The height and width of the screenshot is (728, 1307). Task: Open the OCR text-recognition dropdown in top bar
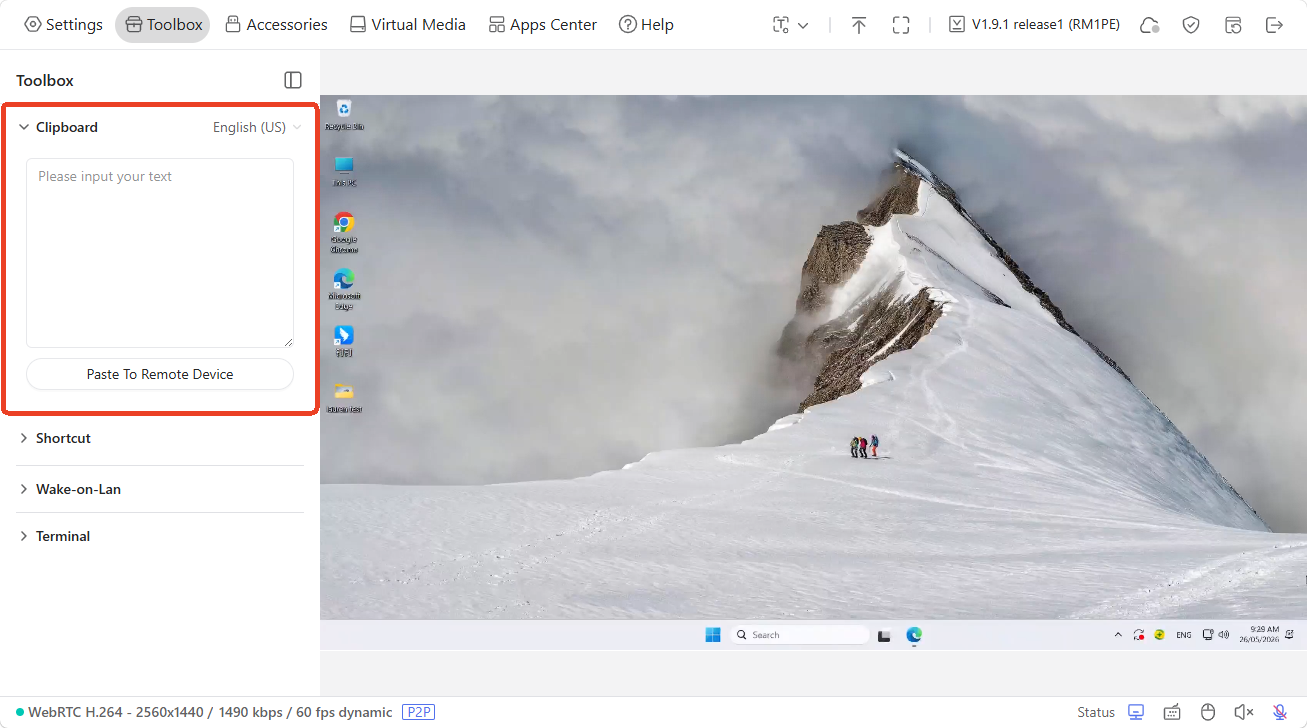pos(790,25)
